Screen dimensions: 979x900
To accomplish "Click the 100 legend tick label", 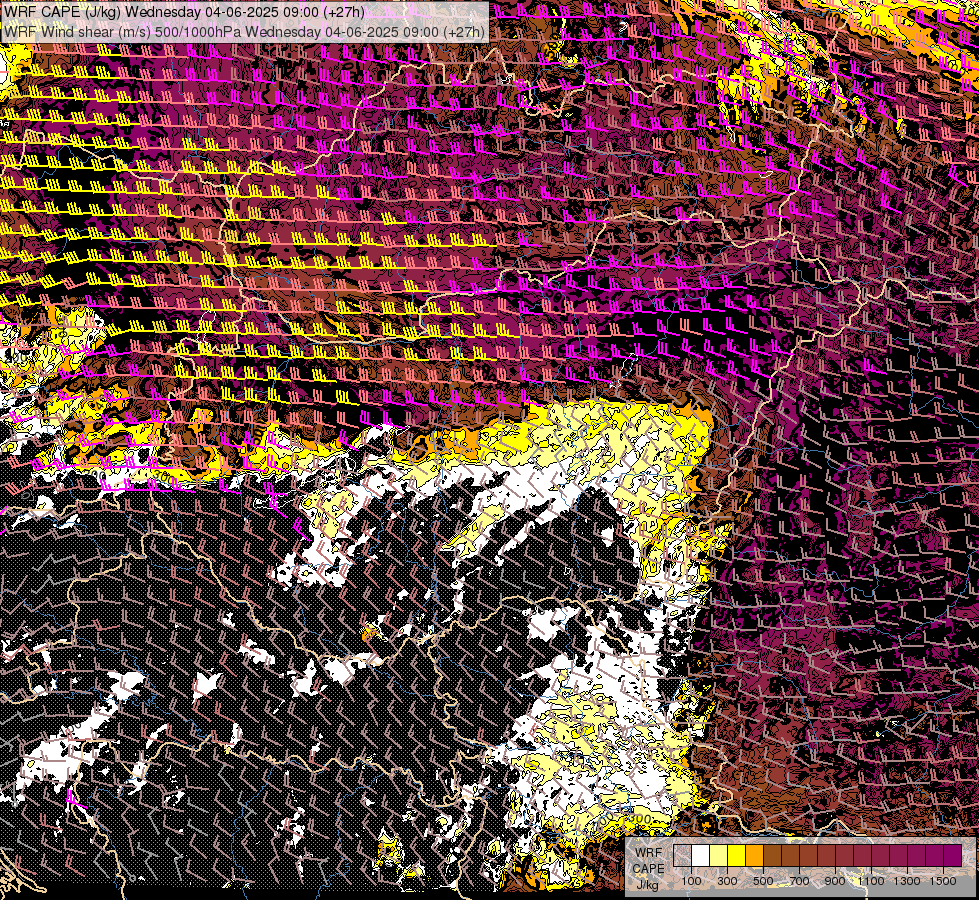I will tap(691, 881).
